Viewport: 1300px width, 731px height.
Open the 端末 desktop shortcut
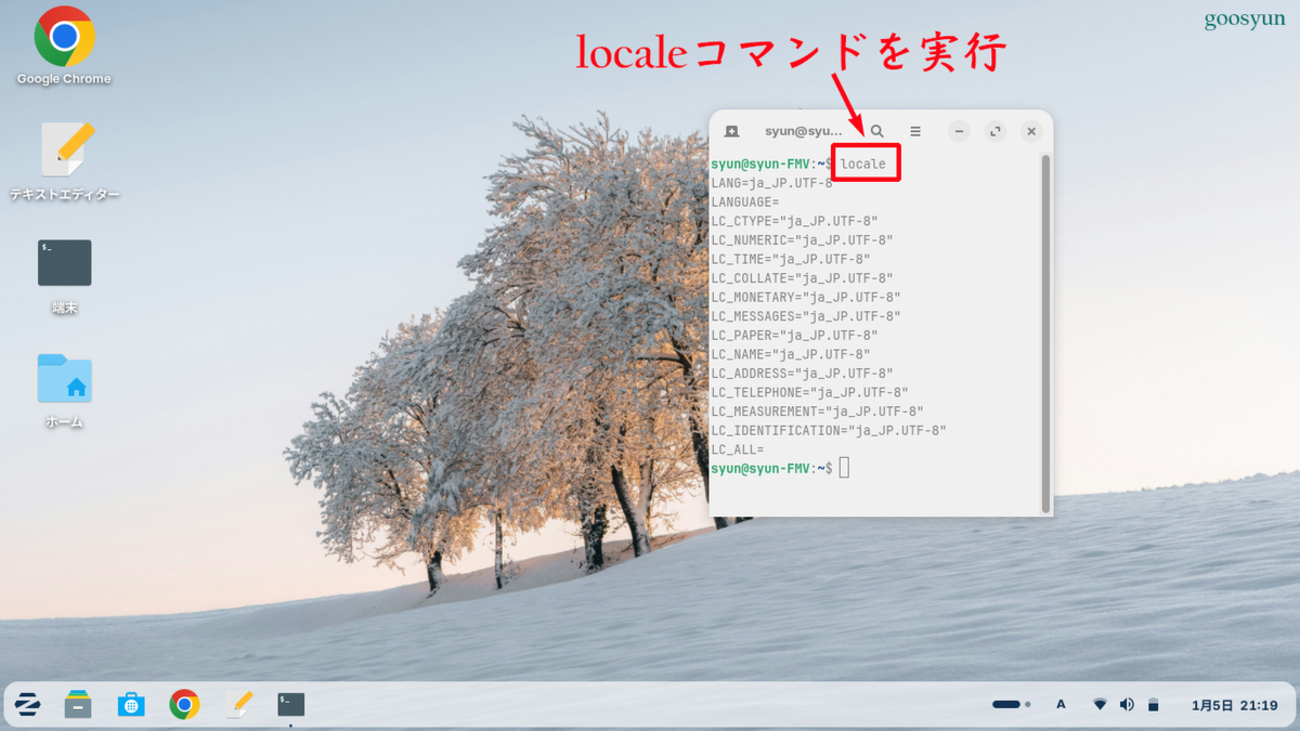click(x=62, y=262)
